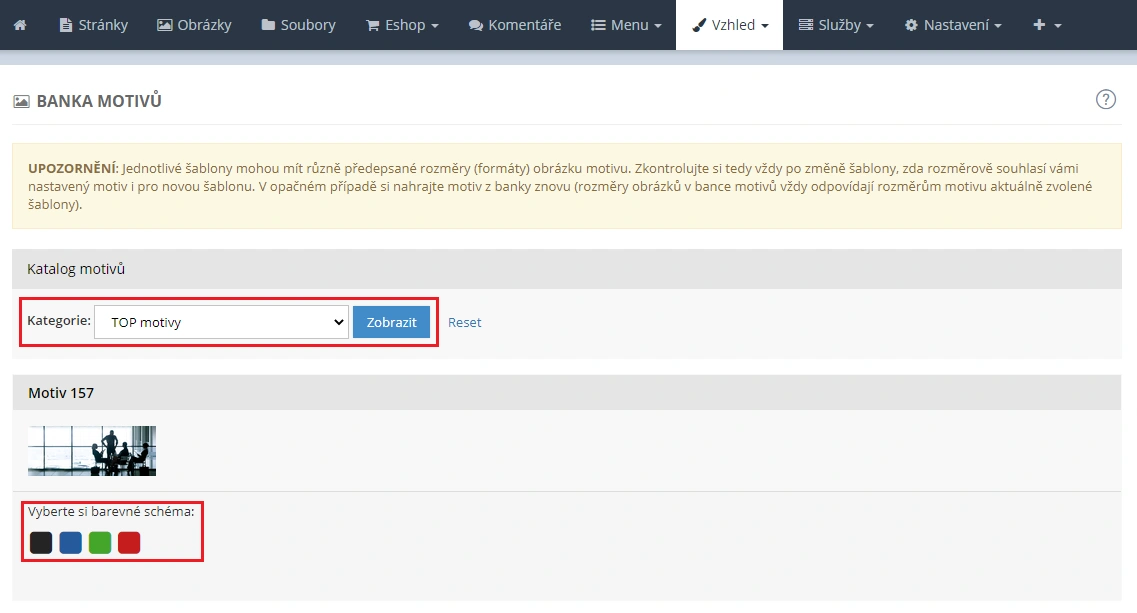The height and width of the screenshot is (613, 1137).
Task: Expand the Menu dropdown in navbar
Action: pos(626,24)
